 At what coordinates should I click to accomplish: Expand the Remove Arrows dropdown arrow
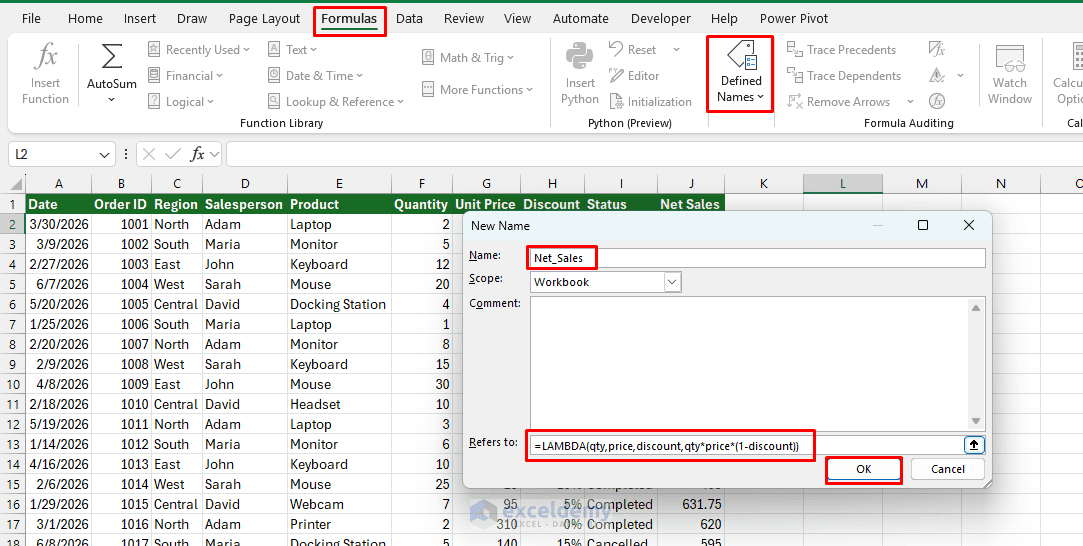tap(910, 101)
